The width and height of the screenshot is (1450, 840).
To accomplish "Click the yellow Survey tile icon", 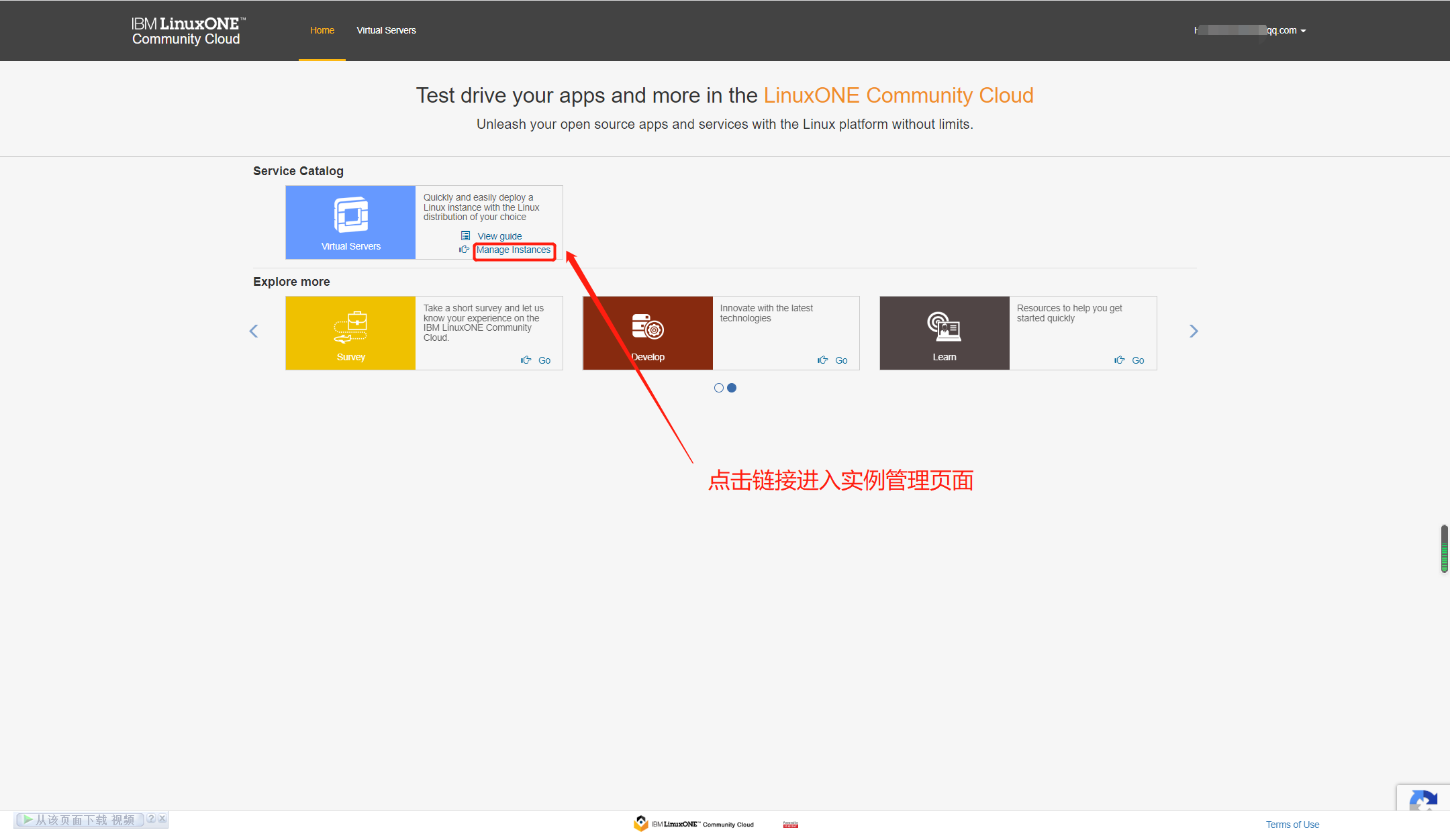I will coord(350,327).
